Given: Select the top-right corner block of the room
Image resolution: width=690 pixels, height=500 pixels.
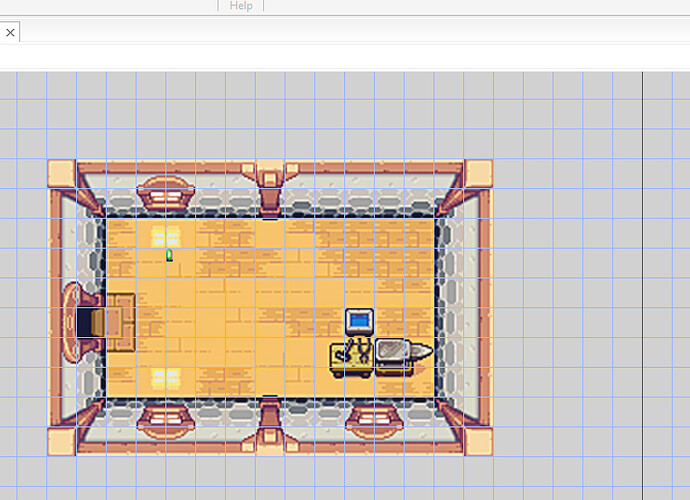Looking at the screenshot, I should pos(478,175).
